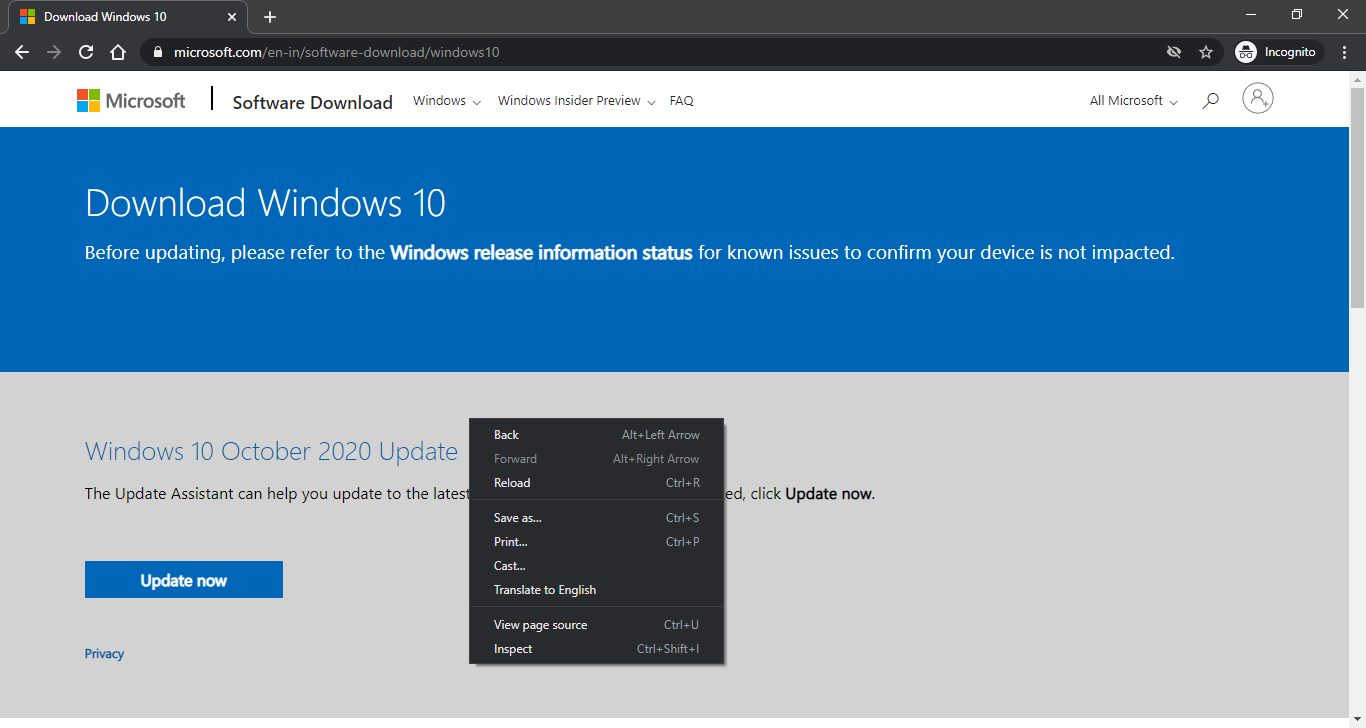Select Save as... in the context menu
The width and height of the screenshot is (1366, 728).
pyautogui.click(x=596, y=518)
